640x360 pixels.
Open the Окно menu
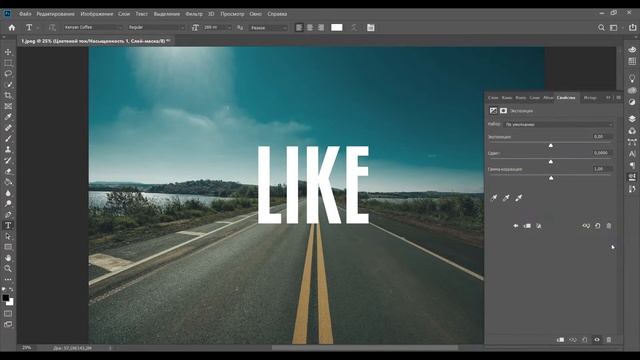pyautogui.click(x=256, y=14)
